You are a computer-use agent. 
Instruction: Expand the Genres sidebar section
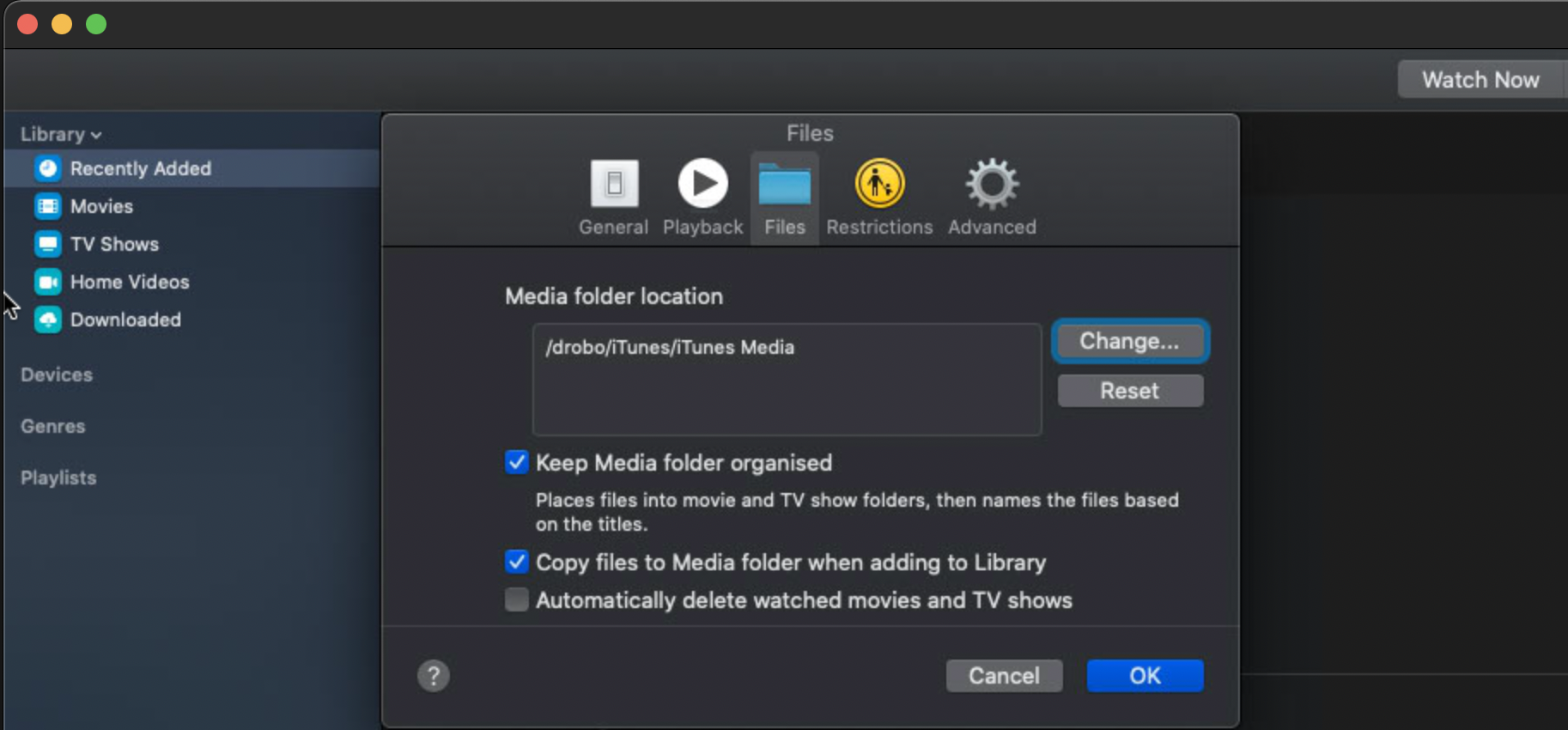point(53,426)
